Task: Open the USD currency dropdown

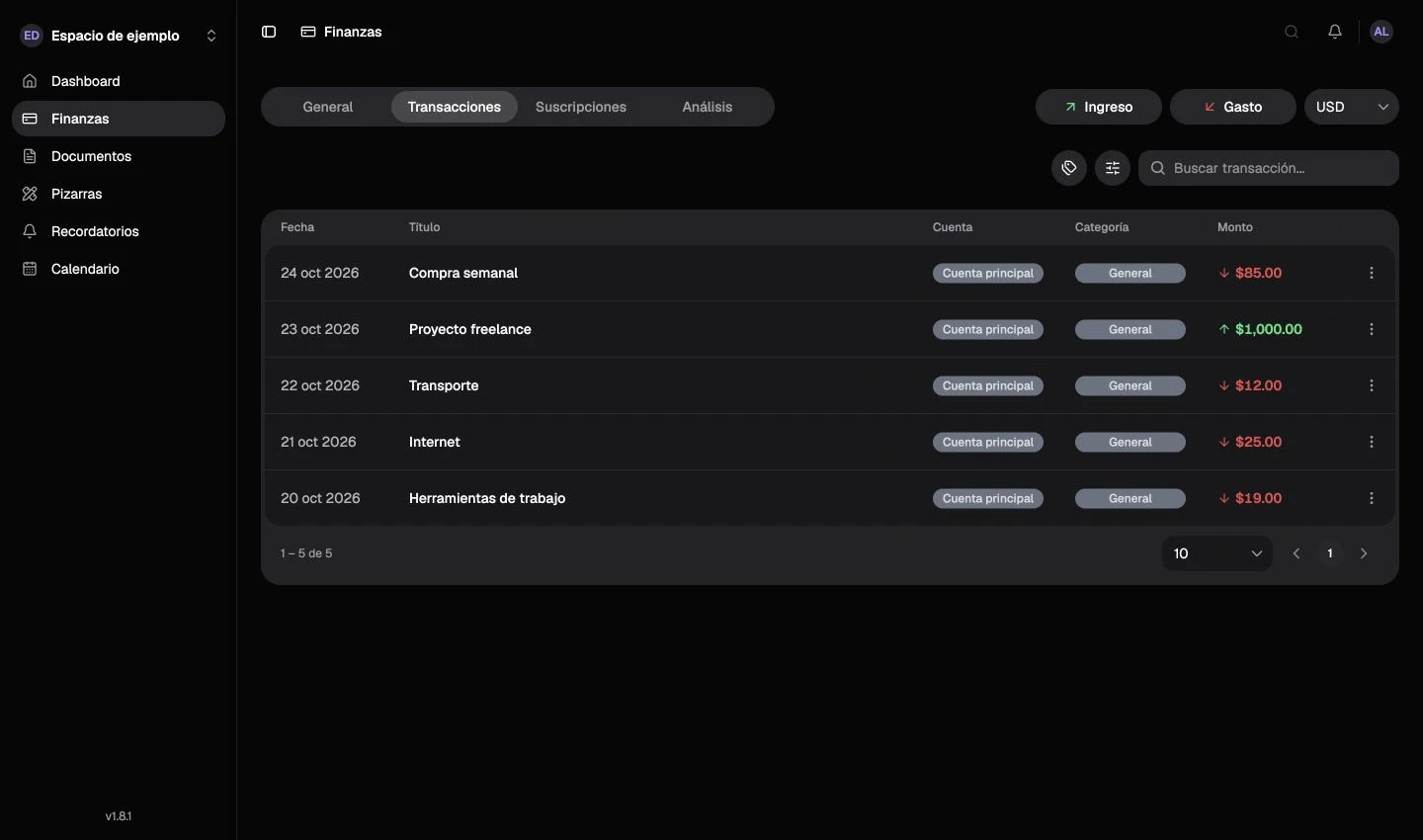Action: click(x=1352, y=107)
